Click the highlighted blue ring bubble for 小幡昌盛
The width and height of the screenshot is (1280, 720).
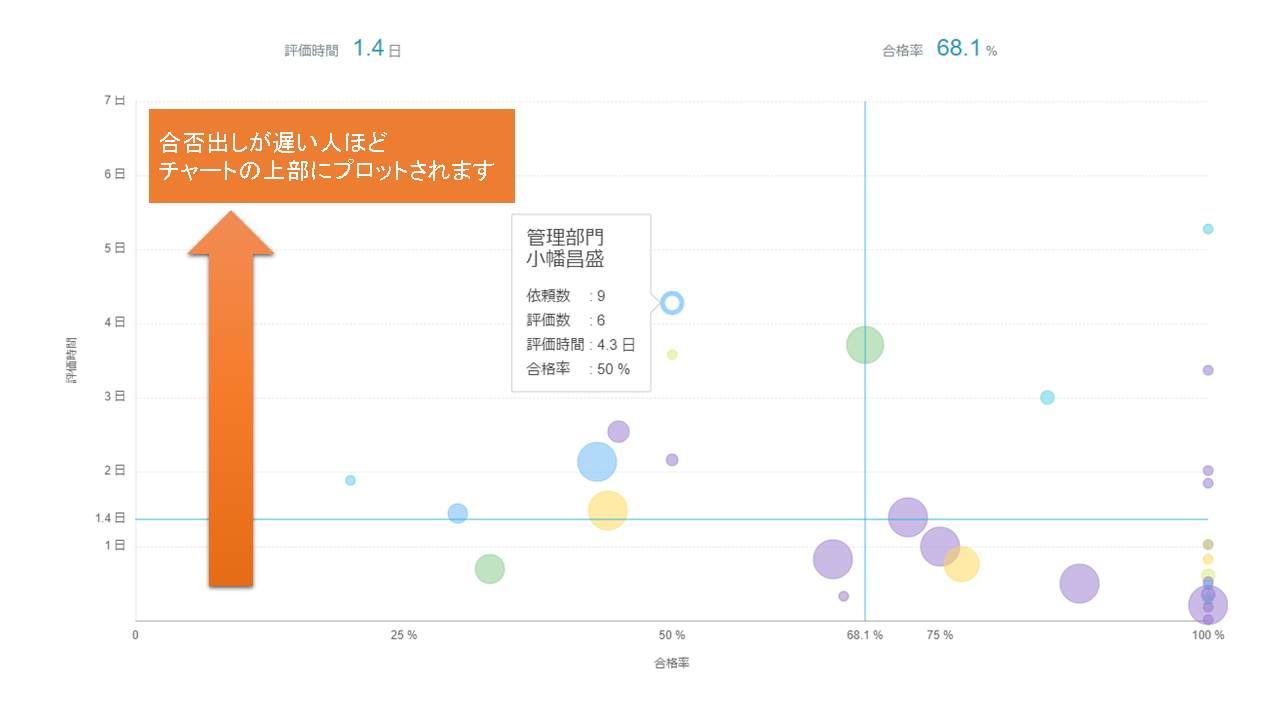coord(672,302)
